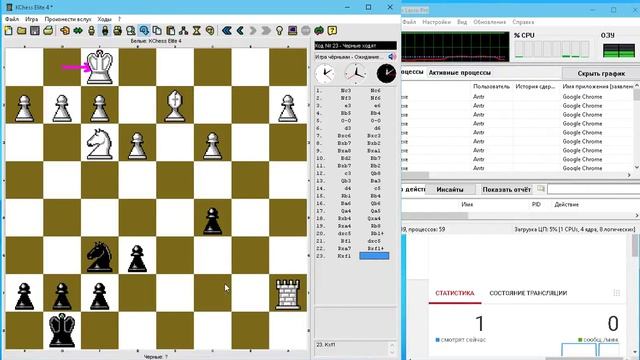Click the open folder toolbar icon
The height and width of the screenshot is (360, 640).
[22, 31]
